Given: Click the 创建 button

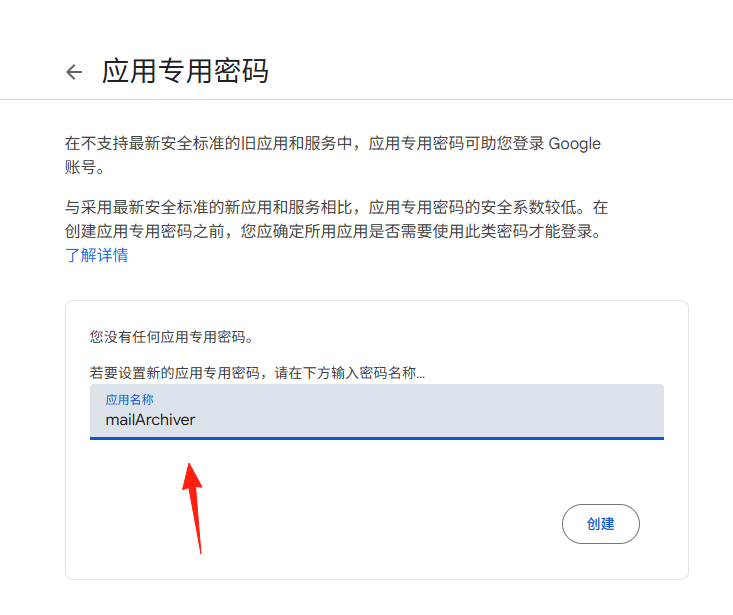Looking at the screenshot, I should 601,523.
